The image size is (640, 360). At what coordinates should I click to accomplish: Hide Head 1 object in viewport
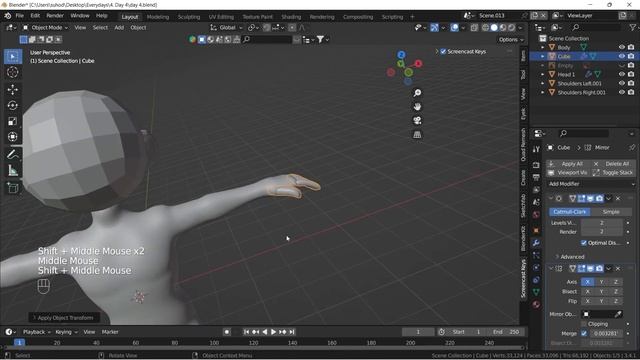[622, 74]
